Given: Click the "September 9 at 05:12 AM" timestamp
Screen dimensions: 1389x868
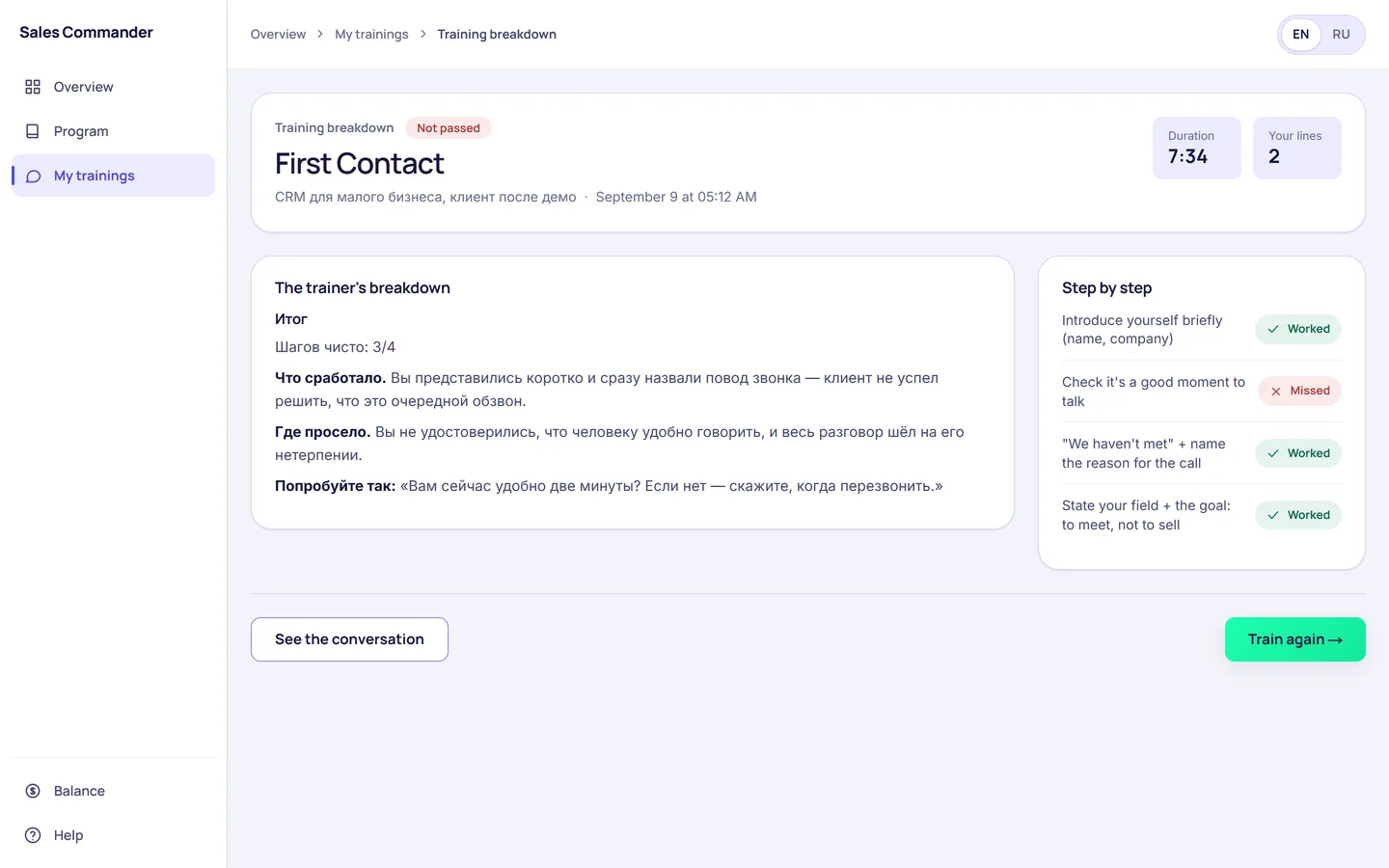Looking at the screenshot, I should (676, 197).
